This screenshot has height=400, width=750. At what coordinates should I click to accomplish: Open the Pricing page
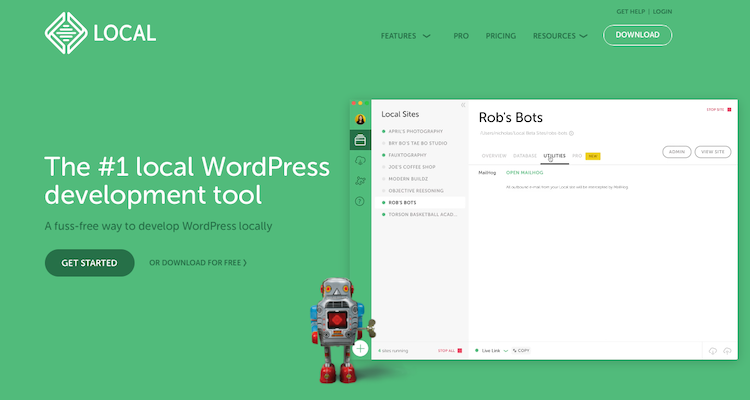click(x=501, y=36)
